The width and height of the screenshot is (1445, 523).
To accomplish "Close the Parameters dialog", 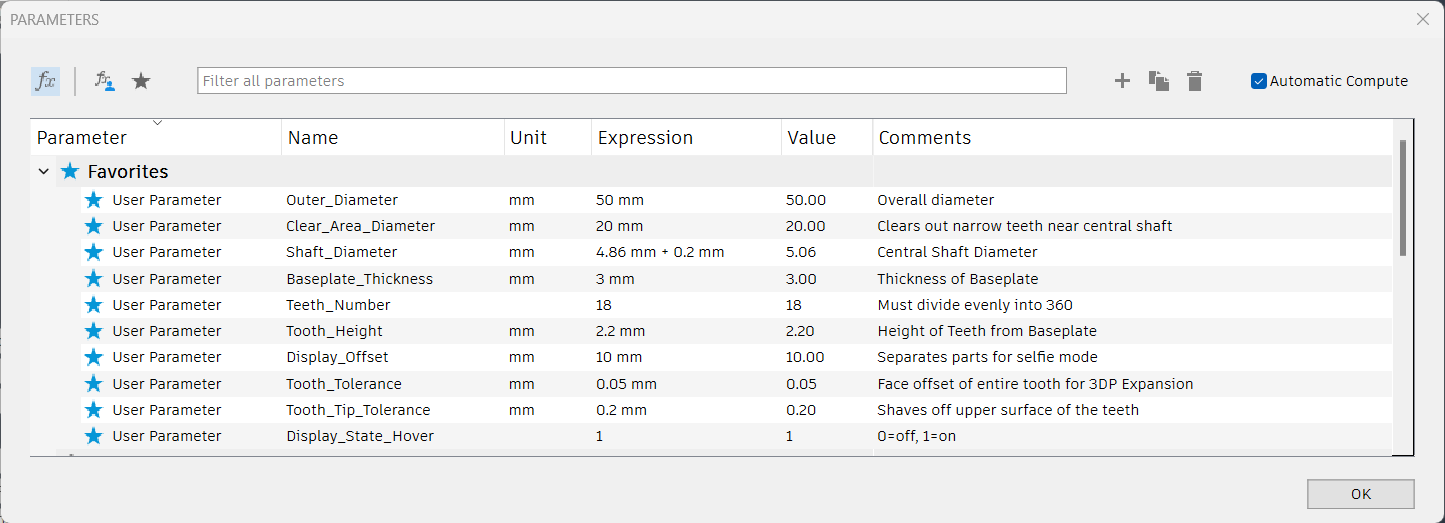I will pyautogui.click(x=1423, y=19).
